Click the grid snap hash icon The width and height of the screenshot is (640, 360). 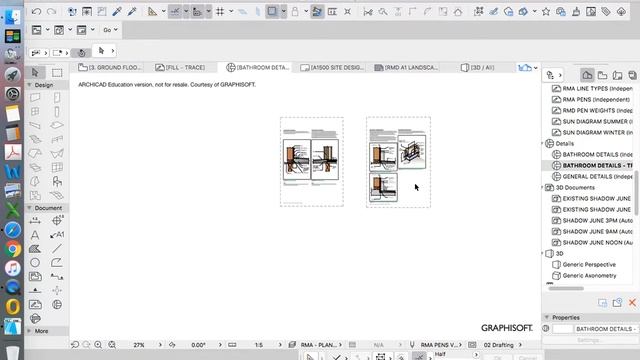[220, 11]
